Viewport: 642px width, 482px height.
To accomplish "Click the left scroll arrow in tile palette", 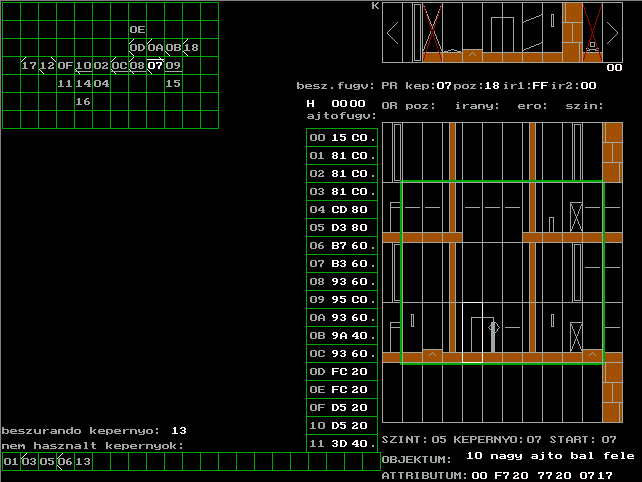I will tap(392, 32).
